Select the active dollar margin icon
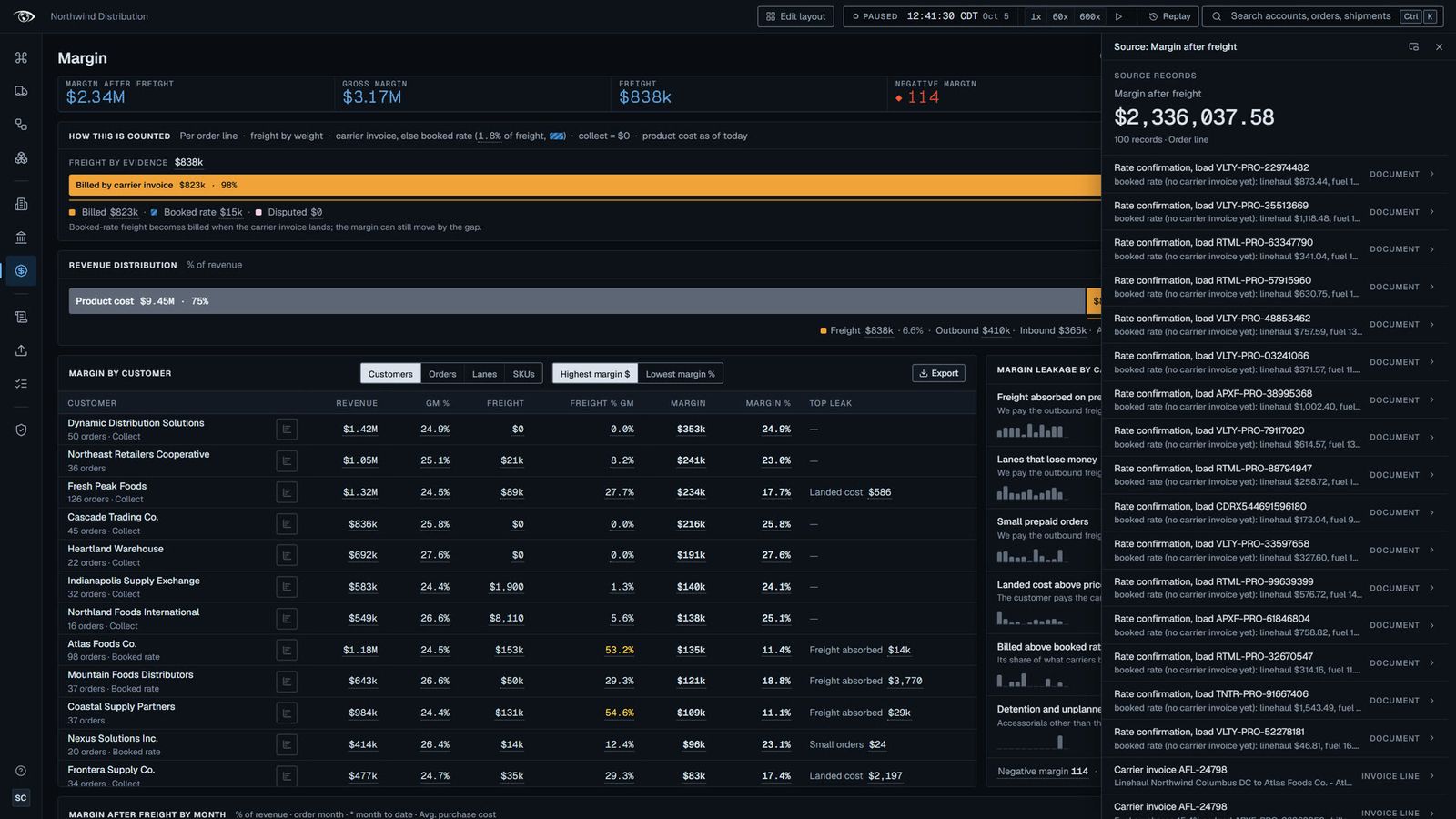Image resolution: width=1456 pixels, height=819 pixels. click(x=21, y=270)
